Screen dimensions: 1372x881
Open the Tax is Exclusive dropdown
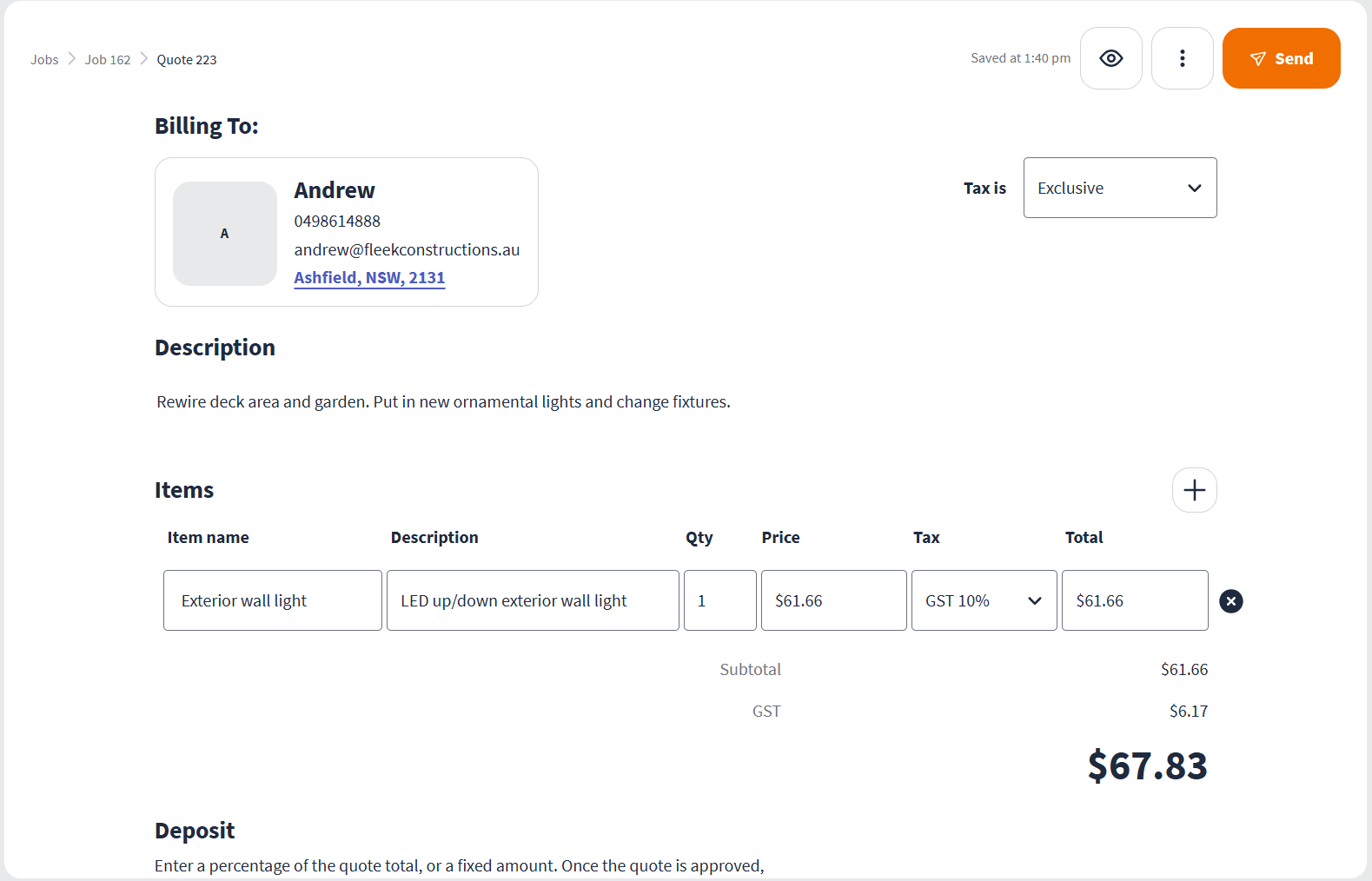(1119, 188)
